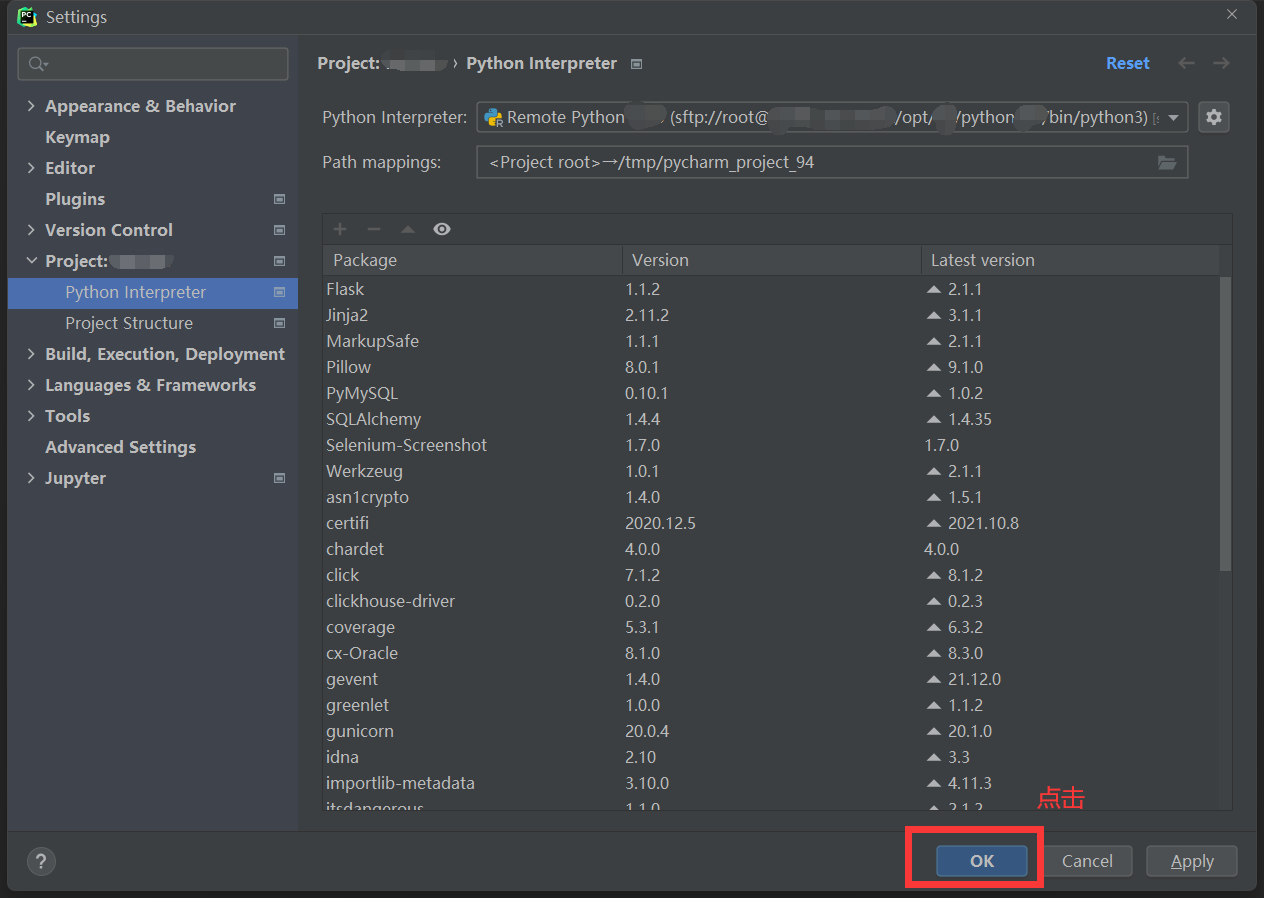The height and width of the screenshot is (898, 1264).
Task: Click the PyCharm logo in the title bar
Action: 28,17
